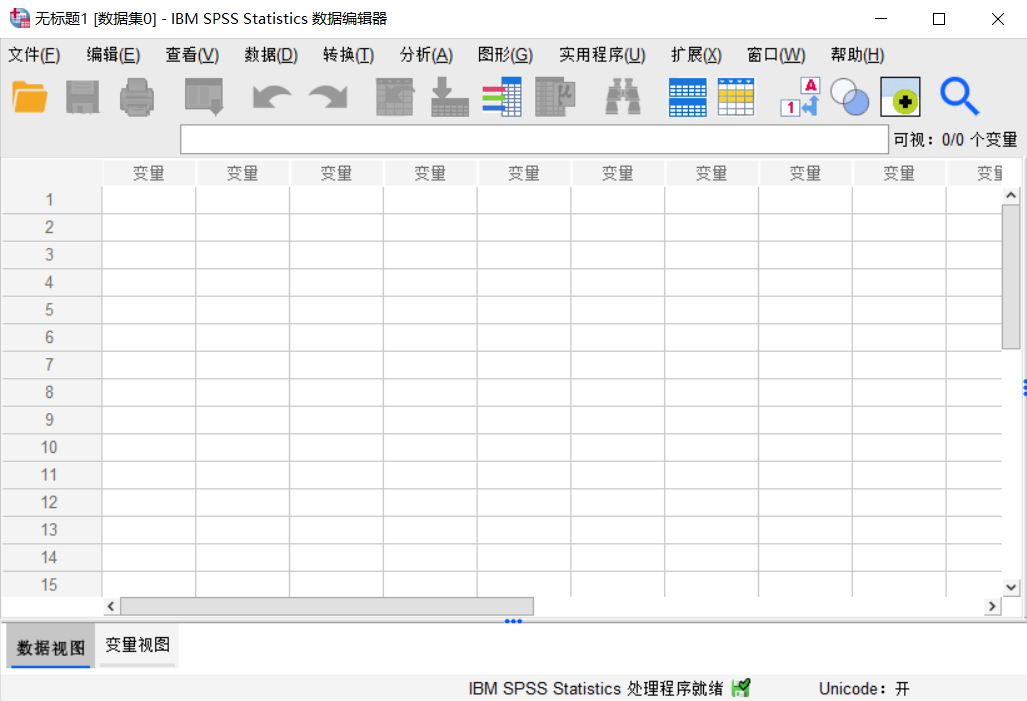This screenshot has width=1027, height=701.
Task: Open the 编辑(E) menu
Action: [113, 55]
